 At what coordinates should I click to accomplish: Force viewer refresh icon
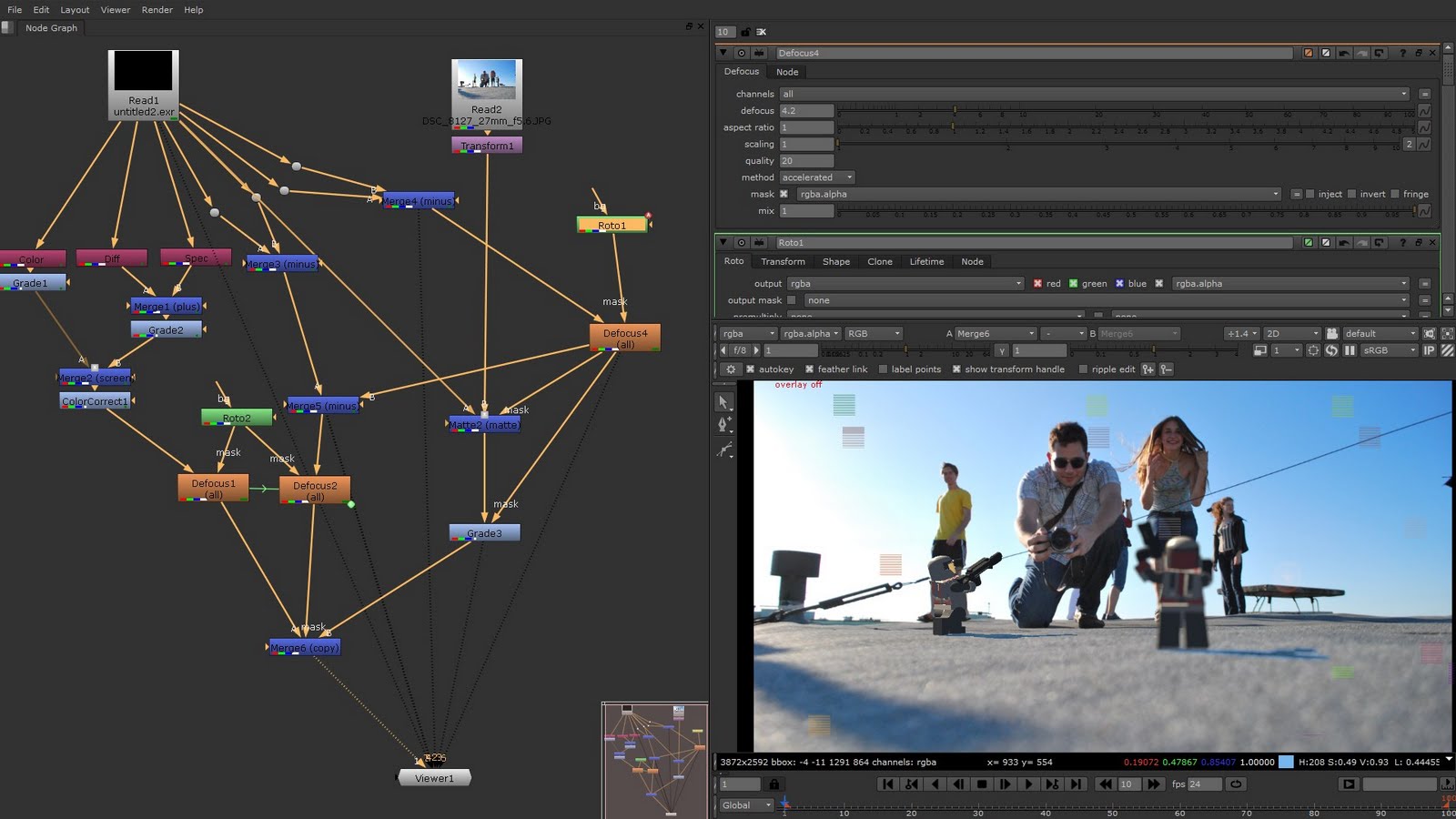tap(1331, 350)
